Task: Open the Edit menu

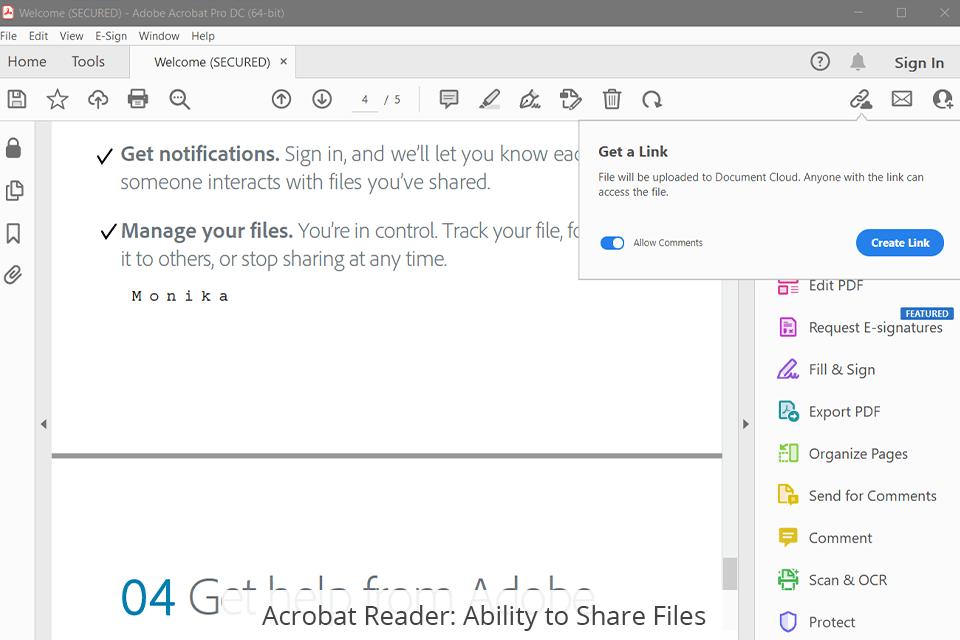Action: (38, 36)
